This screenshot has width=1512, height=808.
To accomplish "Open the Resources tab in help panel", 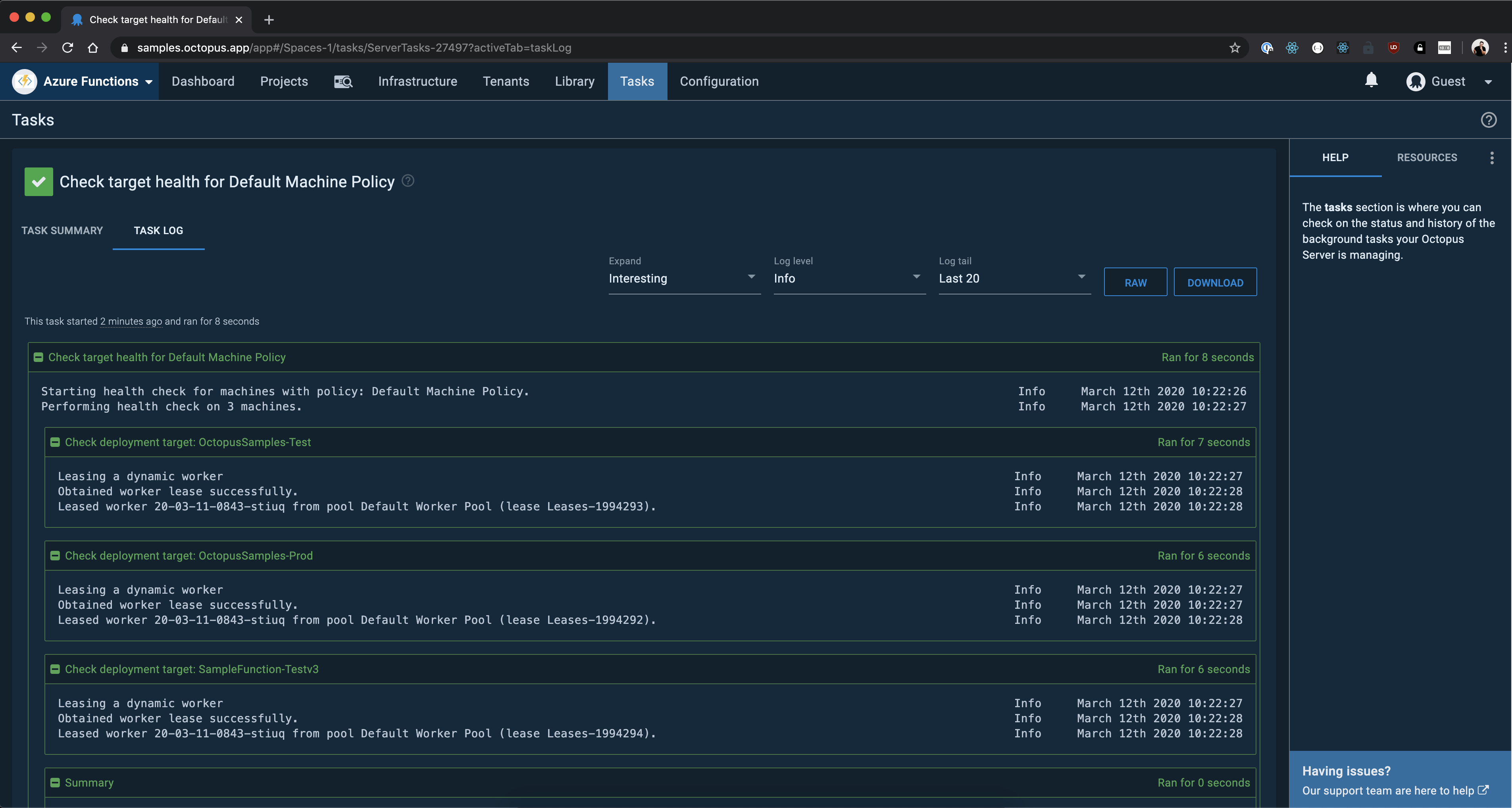I will [x=1426, y=157].
